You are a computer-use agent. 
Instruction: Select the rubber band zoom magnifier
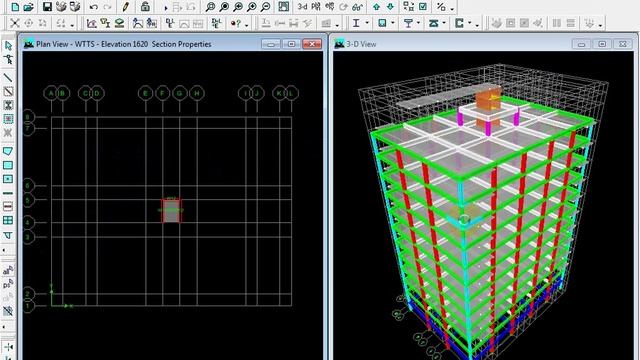[210, 7]
